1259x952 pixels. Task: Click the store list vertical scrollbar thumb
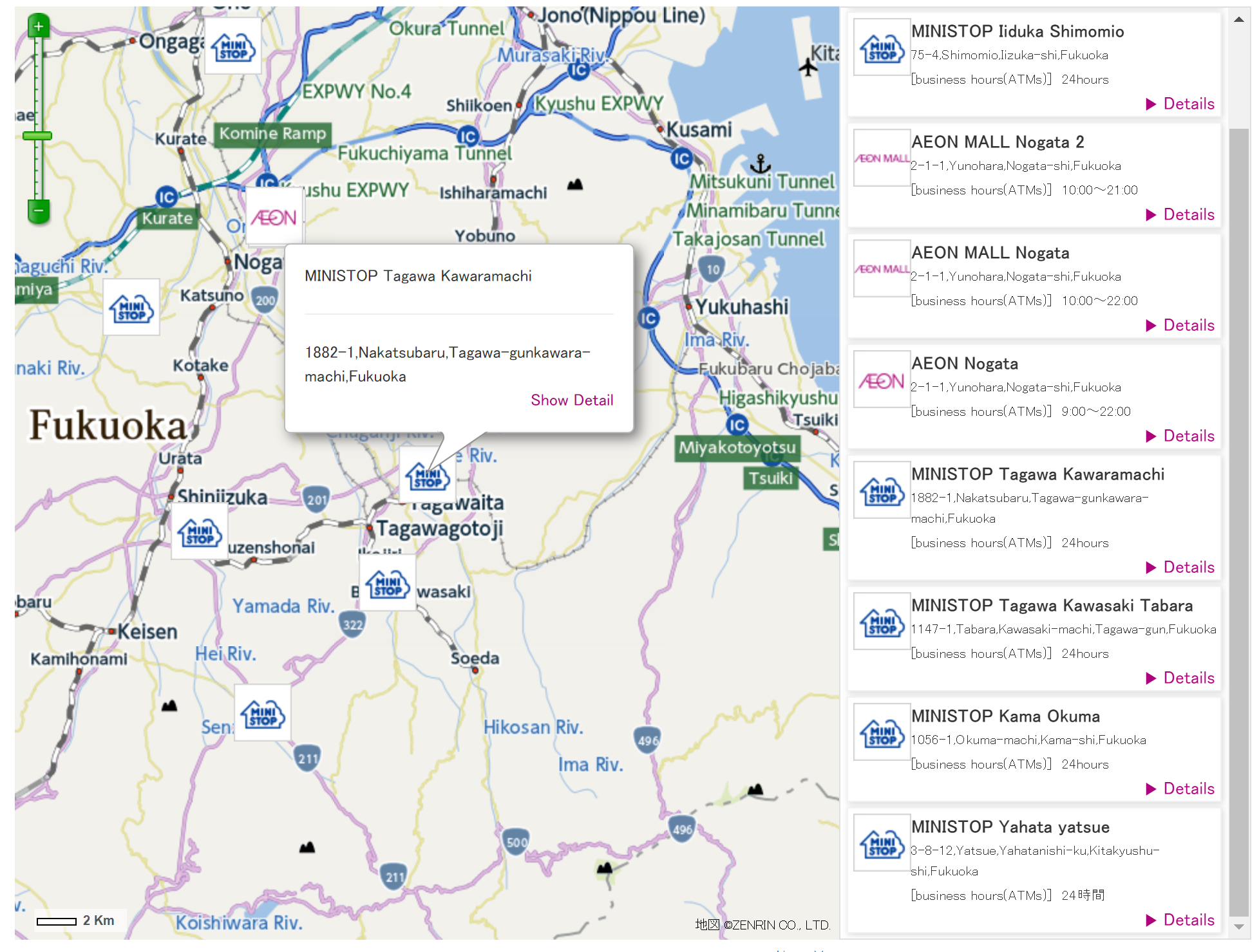click(x=1238, y=521)
